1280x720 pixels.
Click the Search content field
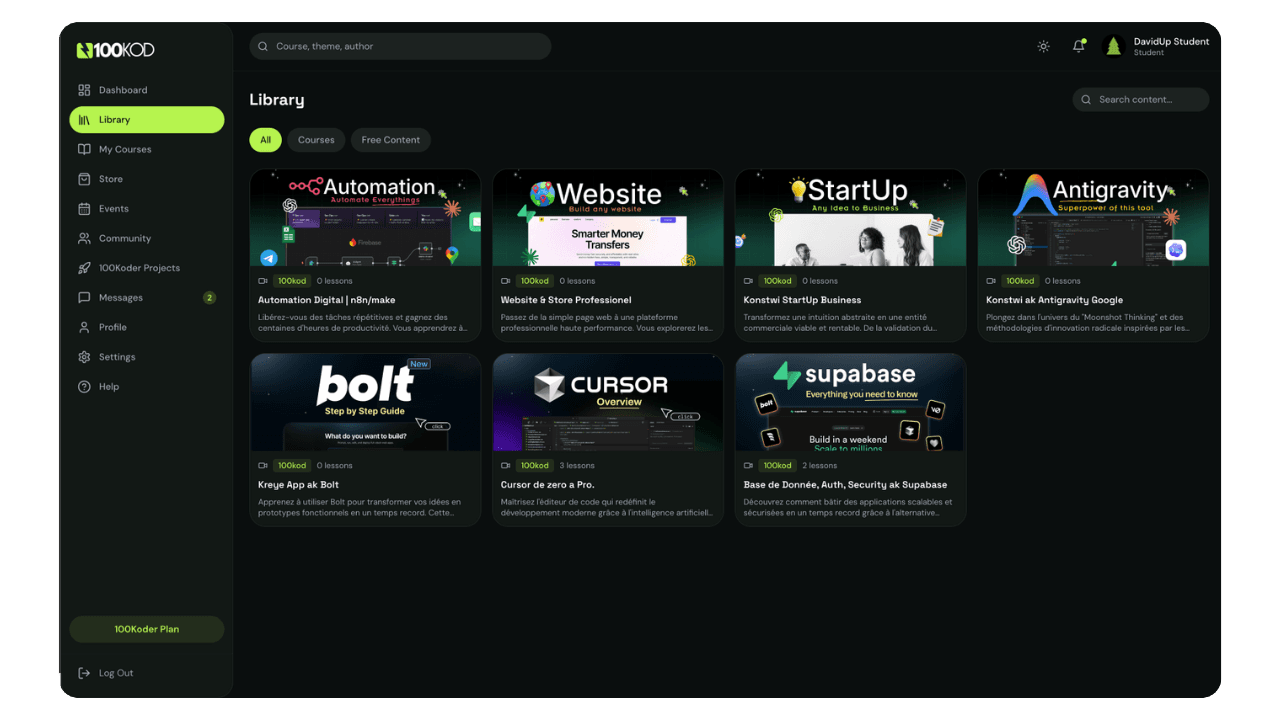click(x=1140, y=99)
